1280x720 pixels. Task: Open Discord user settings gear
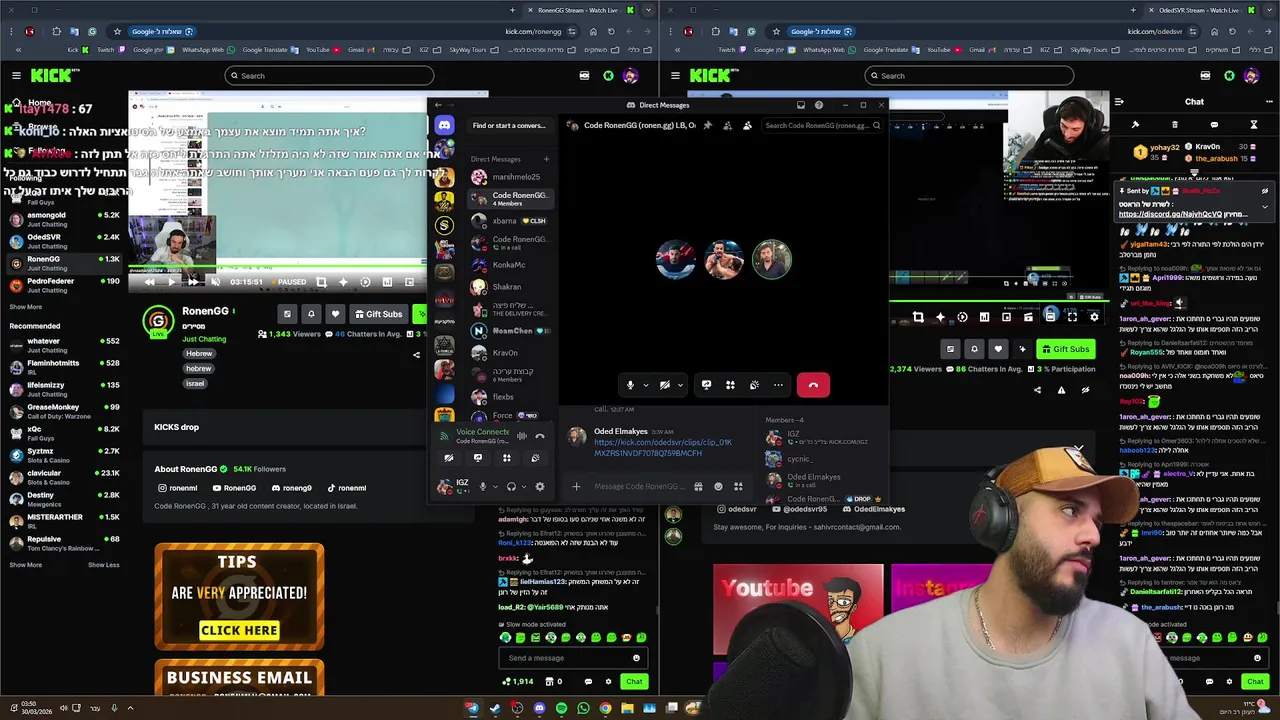tap(540, 487)
